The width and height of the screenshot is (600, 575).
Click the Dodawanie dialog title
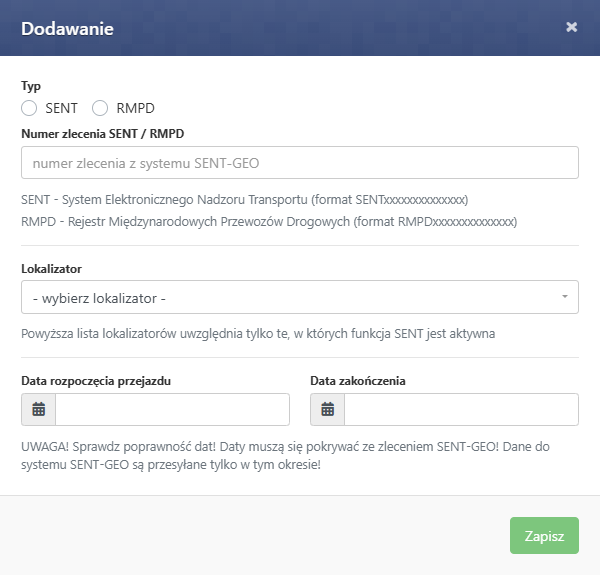tap(67, 29)
